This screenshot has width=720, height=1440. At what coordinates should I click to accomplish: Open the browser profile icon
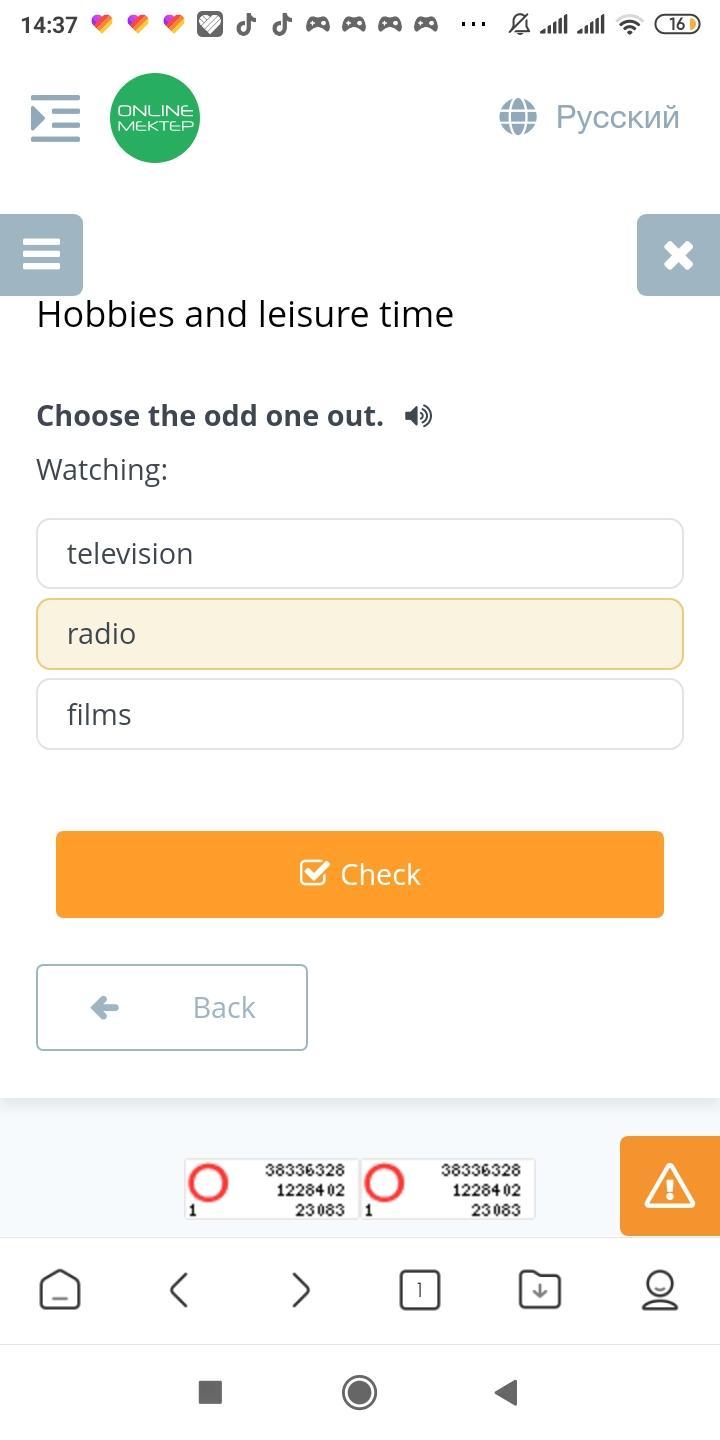(660, 1290)
